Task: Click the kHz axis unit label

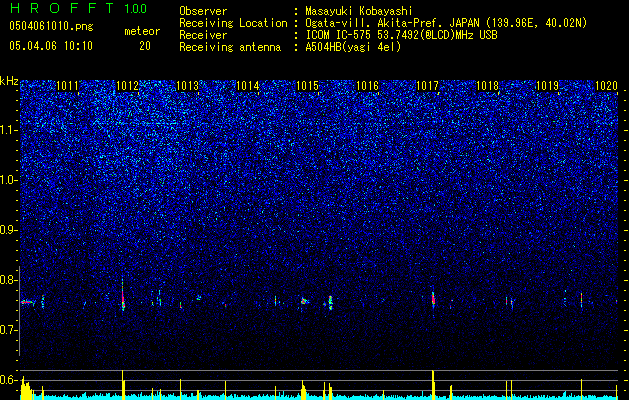Action: [x=9, y=81]
